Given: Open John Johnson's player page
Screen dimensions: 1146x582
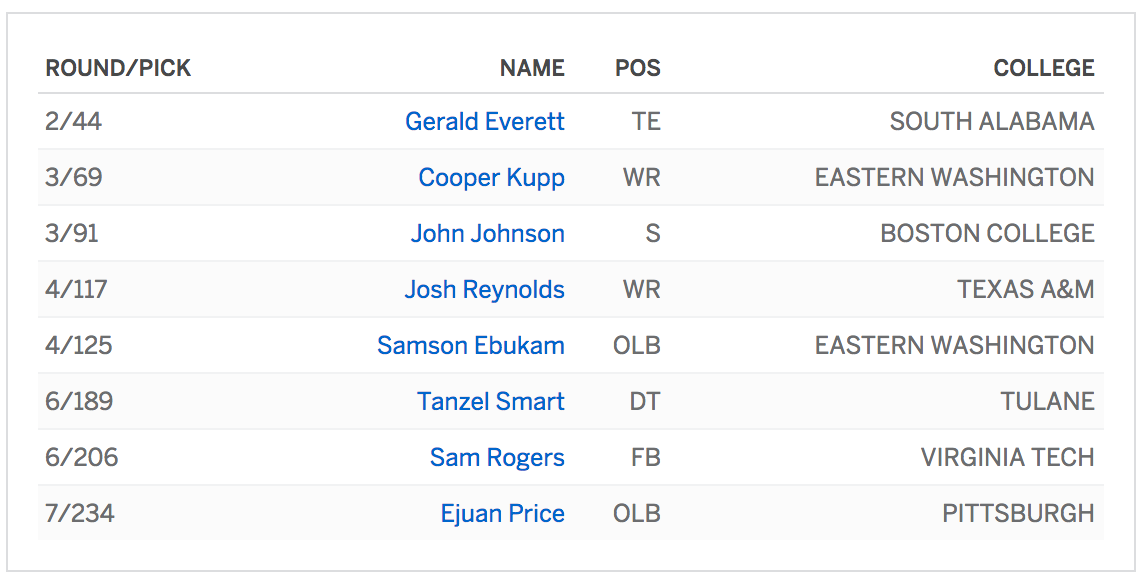Looking at the screenshot, I should coord(487,234).
